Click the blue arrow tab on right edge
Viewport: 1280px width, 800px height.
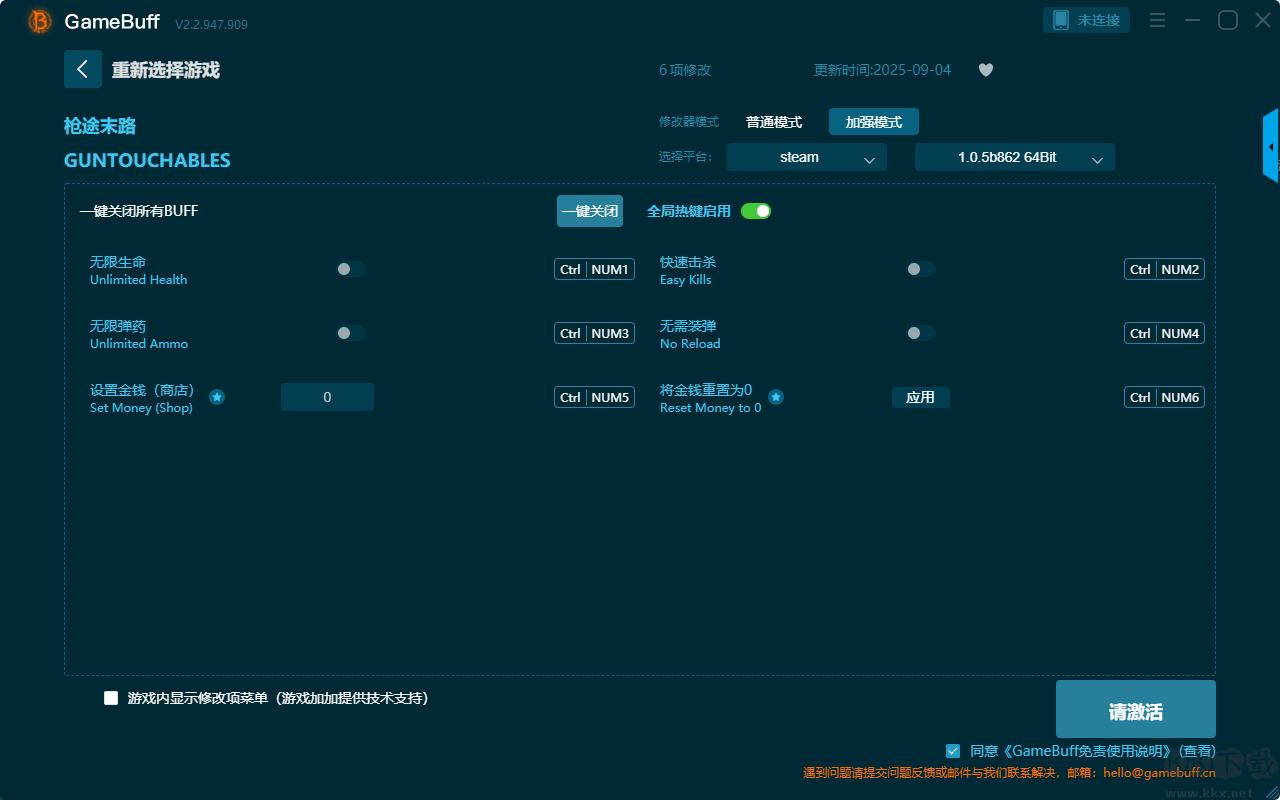[x=1271, y=145]
